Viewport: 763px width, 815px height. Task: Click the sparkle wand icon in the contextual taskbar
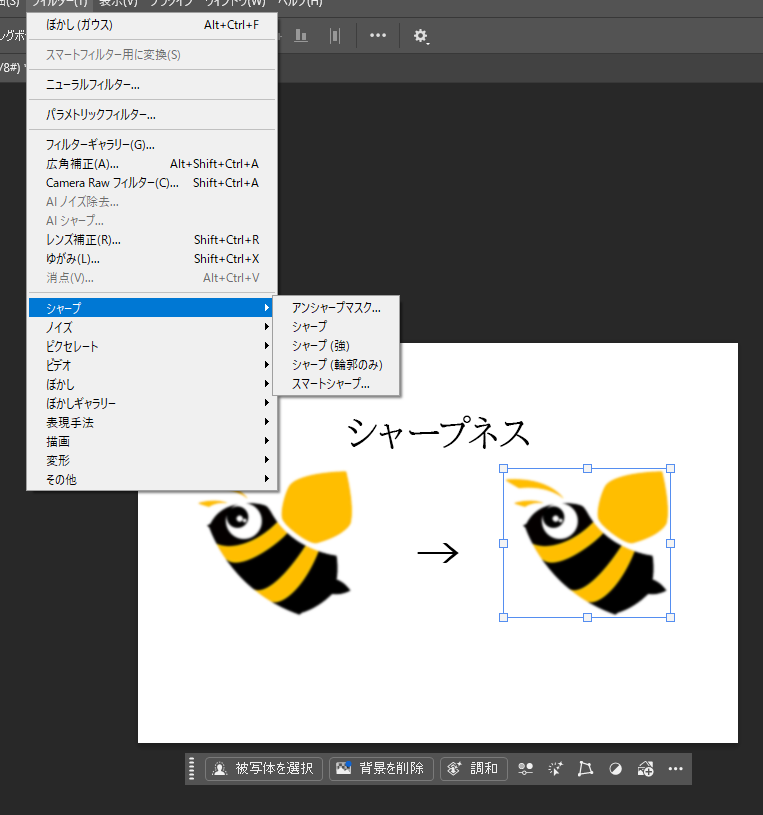(556, 768)
